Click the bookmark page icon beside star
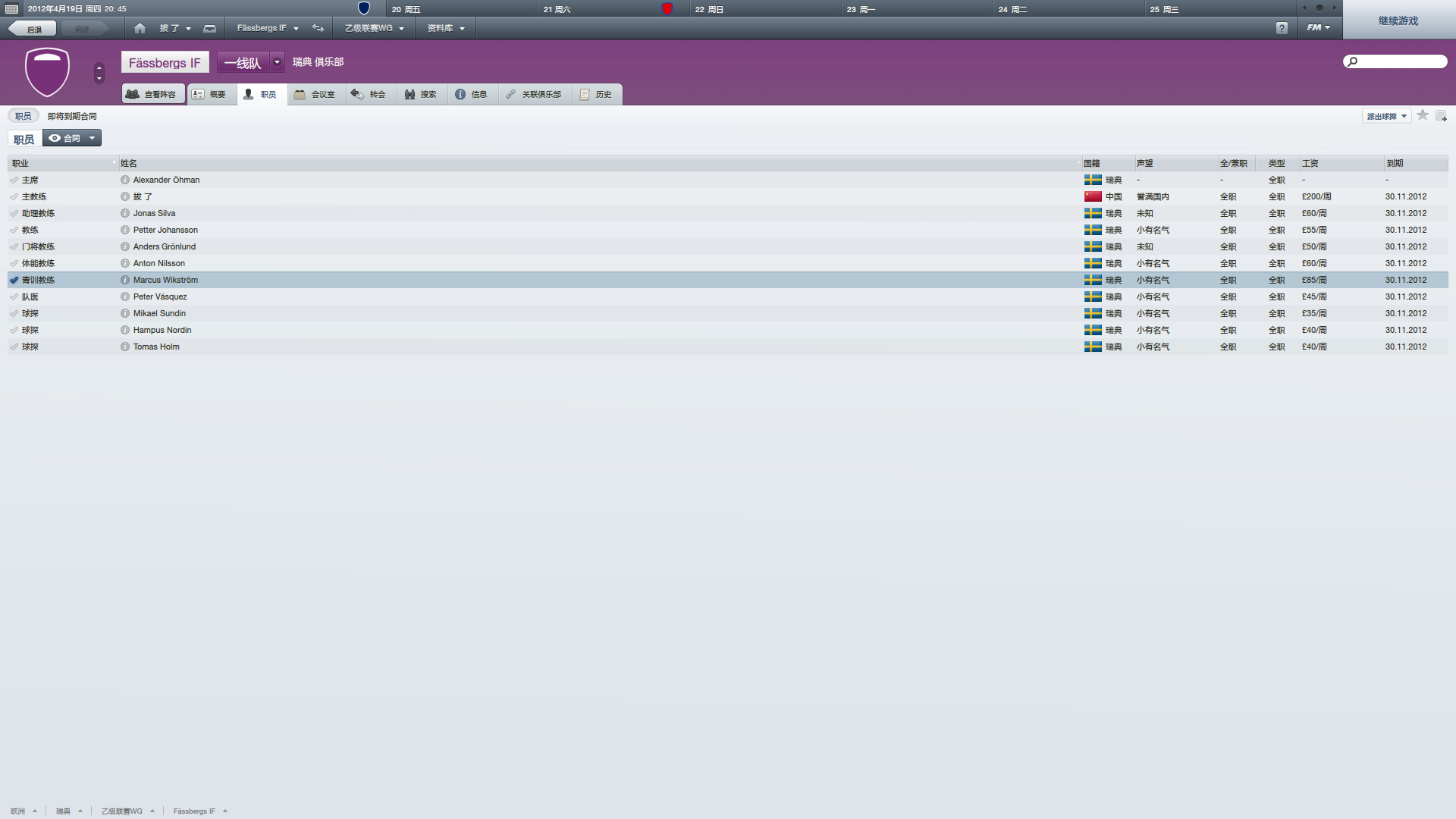1456x819 pixels. (x=1441, y=116)
